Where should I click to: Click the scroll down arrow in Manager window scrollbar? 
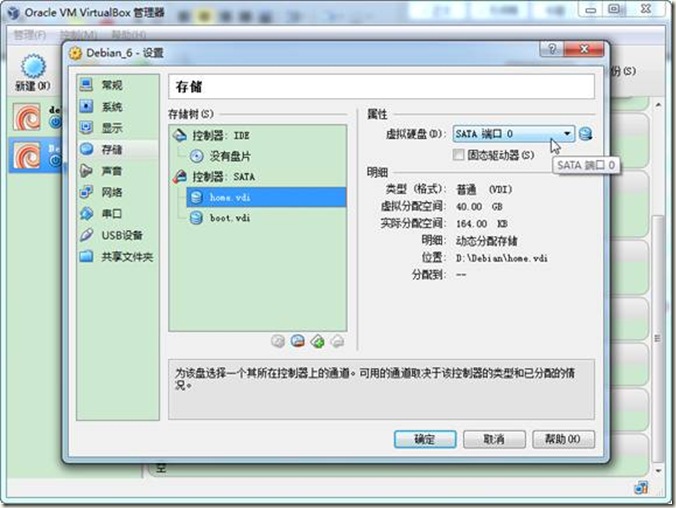pyautogui.click(x=658, y=470)
